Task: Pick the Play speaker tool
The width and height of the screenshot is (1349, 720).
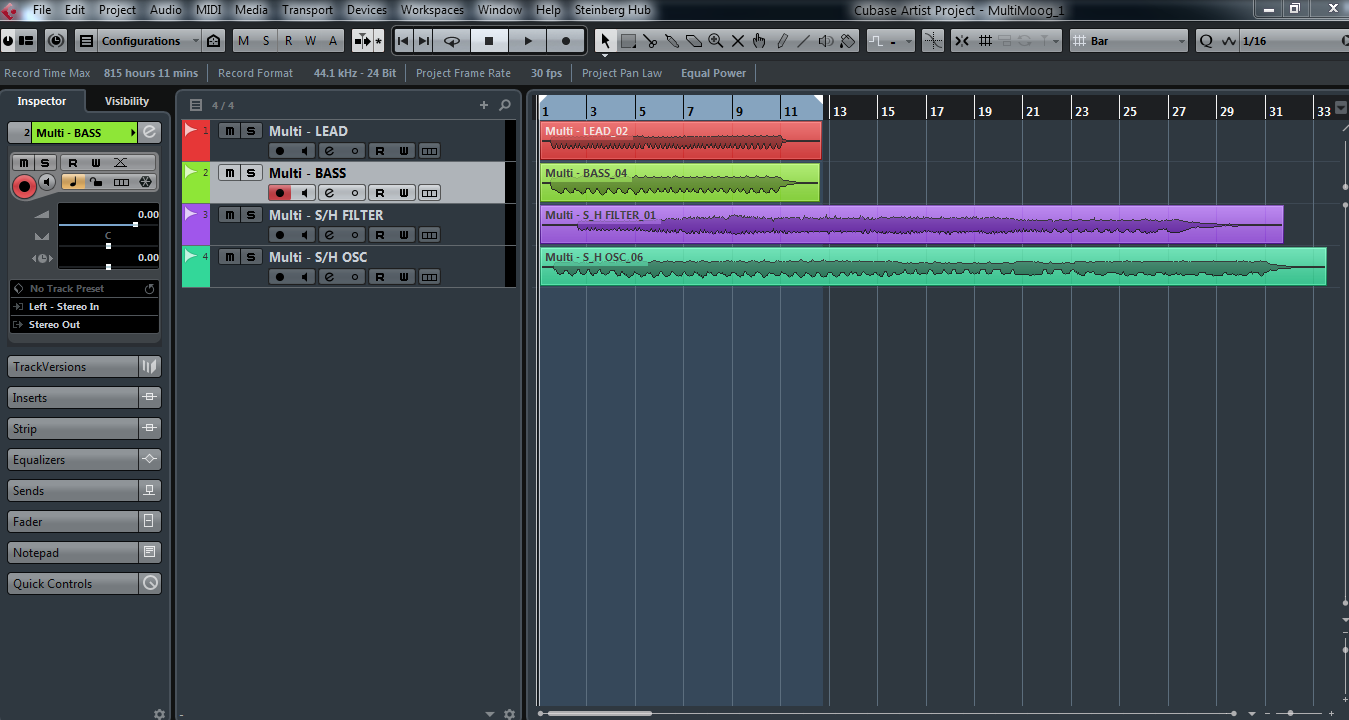Action: (x=826, y=41)
